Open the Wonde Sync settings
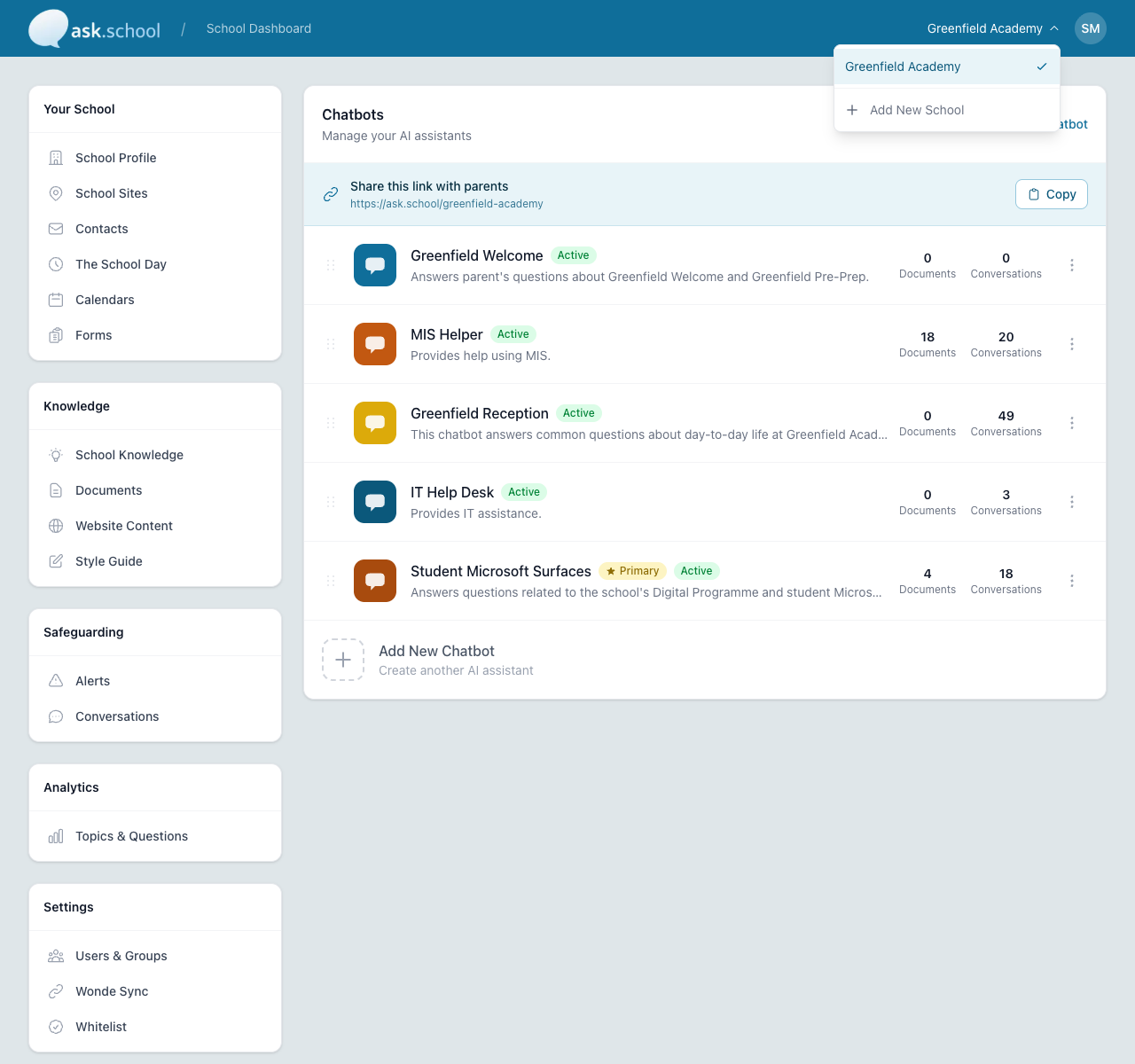The image size is (1135, 1064). click(155, 991)
